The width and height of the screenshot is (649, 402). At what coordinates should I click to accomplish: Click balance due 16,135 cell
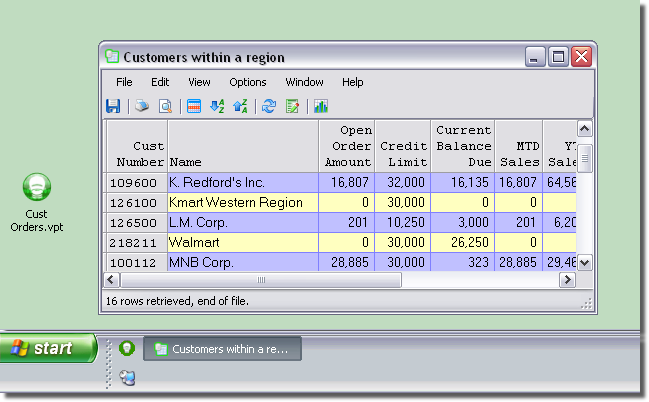[x=463, y=183]
